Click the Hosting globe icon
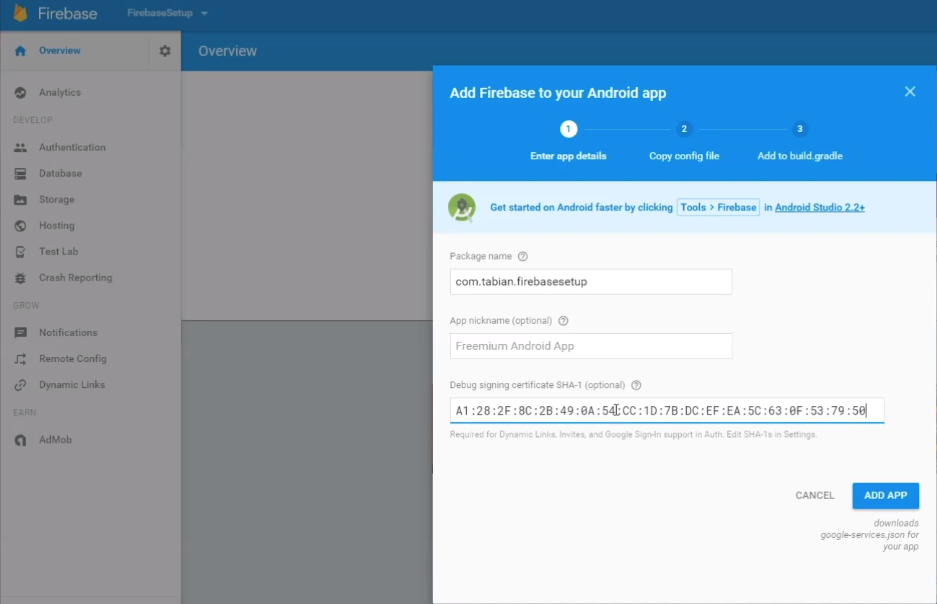Viewport: 937px width, 604px height. (x=20, y=226)
